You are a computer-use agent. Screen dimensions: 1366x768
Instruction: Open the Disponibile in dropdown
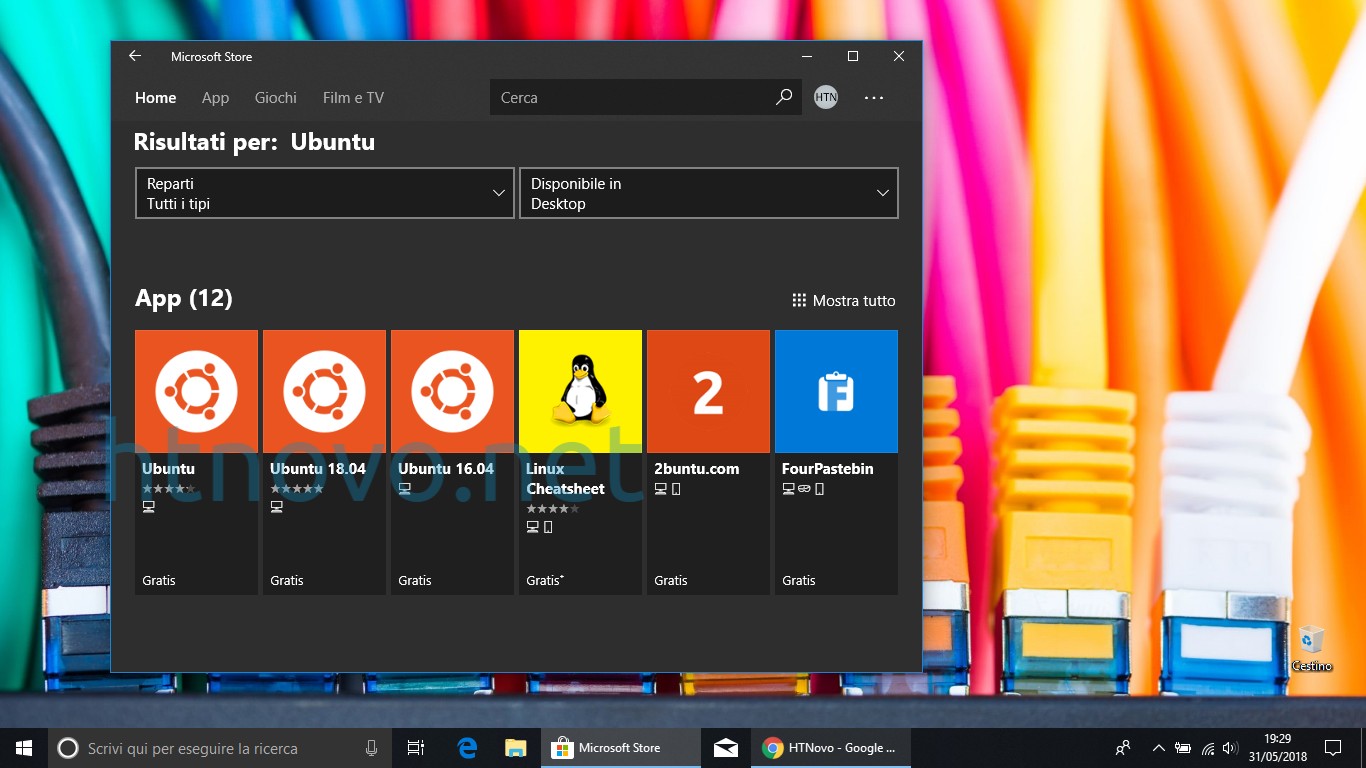tap(708, 193)
